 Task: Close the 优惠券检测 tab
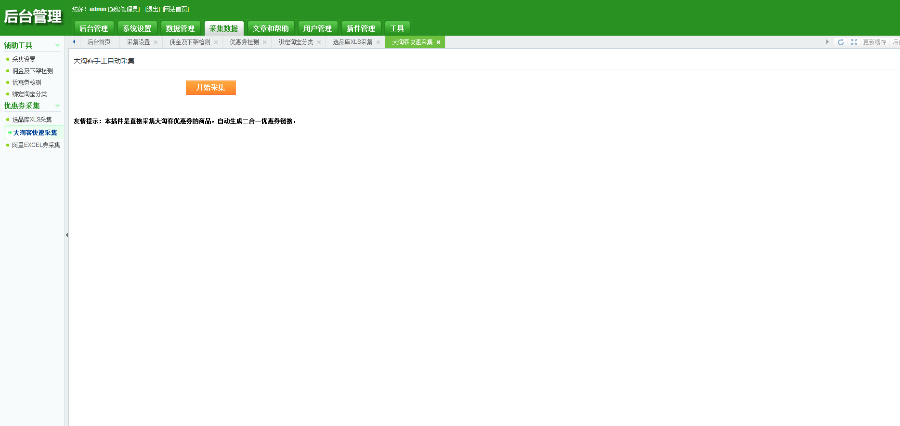tap(265, 42)
